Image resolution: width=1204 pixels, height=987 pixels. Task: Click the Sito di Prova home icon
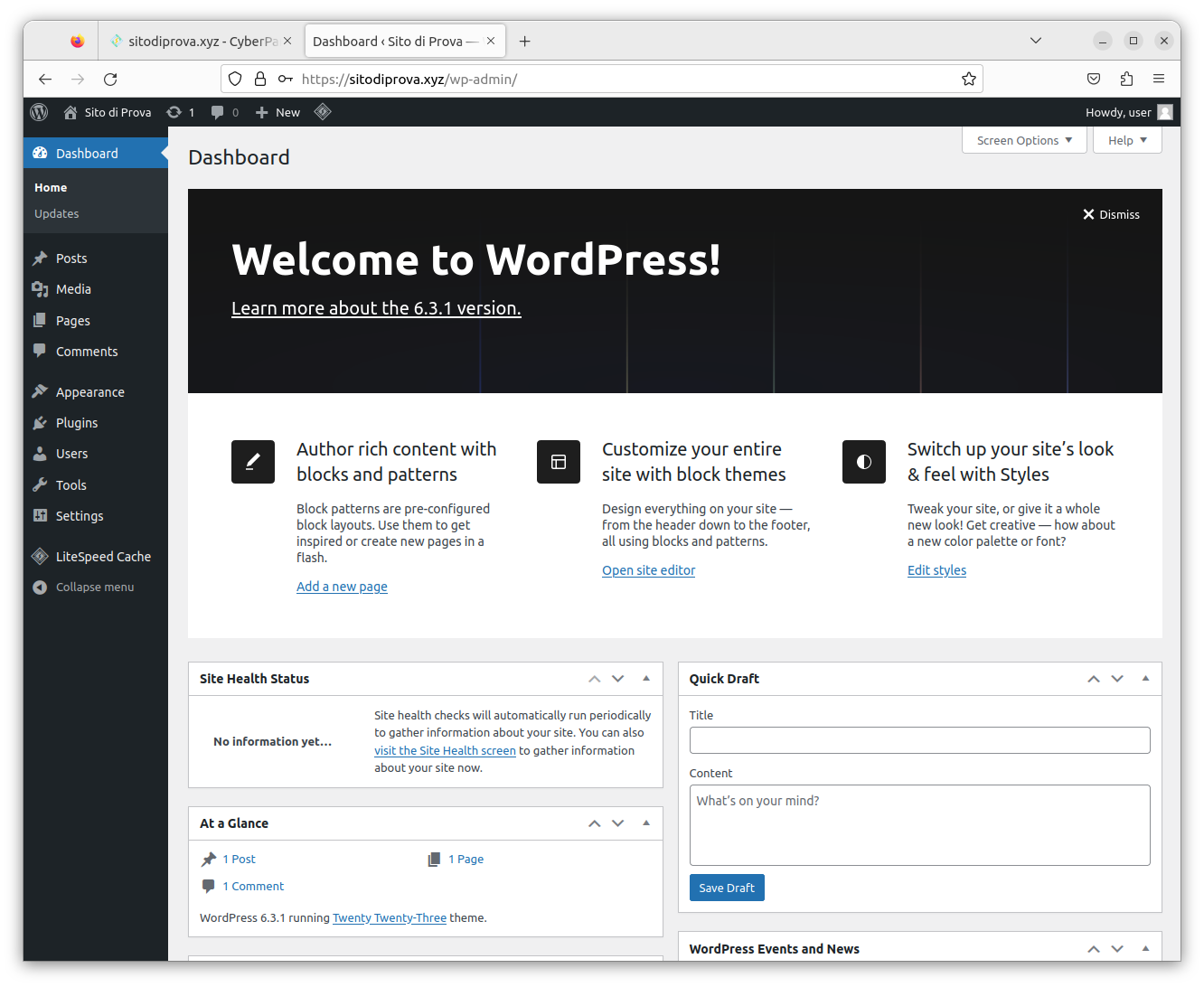tap(71, 112)
